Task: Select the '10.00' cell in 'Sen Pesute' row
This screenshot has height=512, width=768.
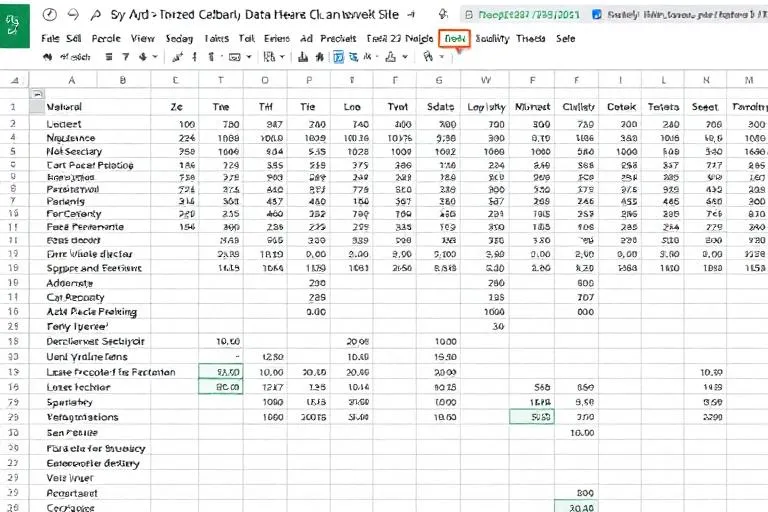Action: pyautogui.click(x=576, y=433)
